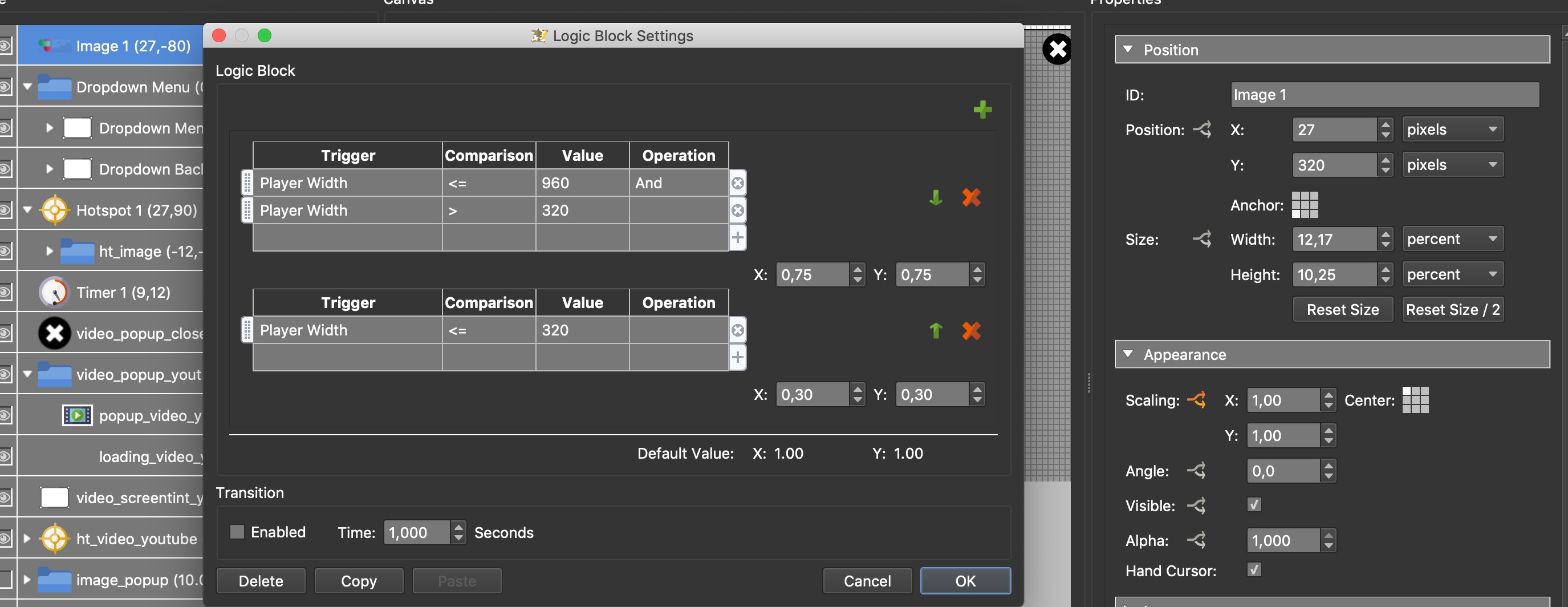The width and height of the screenshot is (1568, 607).
Task: Toggle visibility of Dropdown Menu folder
Action: point(6,87)
